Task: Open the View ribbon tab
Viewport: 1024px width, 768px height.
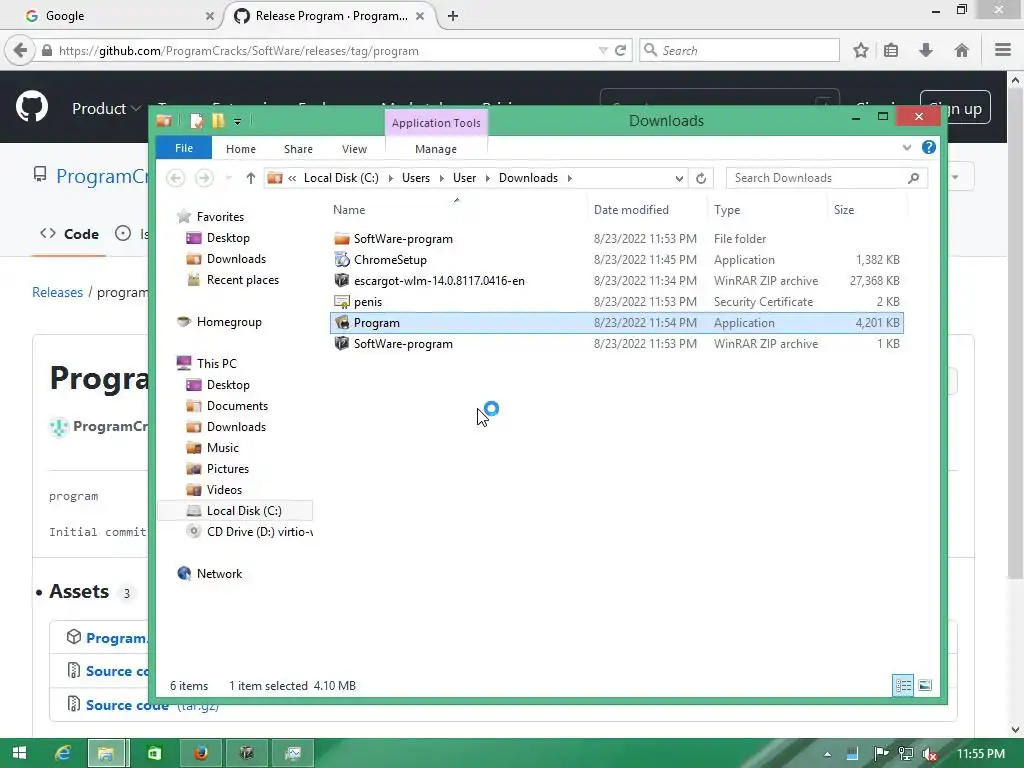Action: point(355,149)
